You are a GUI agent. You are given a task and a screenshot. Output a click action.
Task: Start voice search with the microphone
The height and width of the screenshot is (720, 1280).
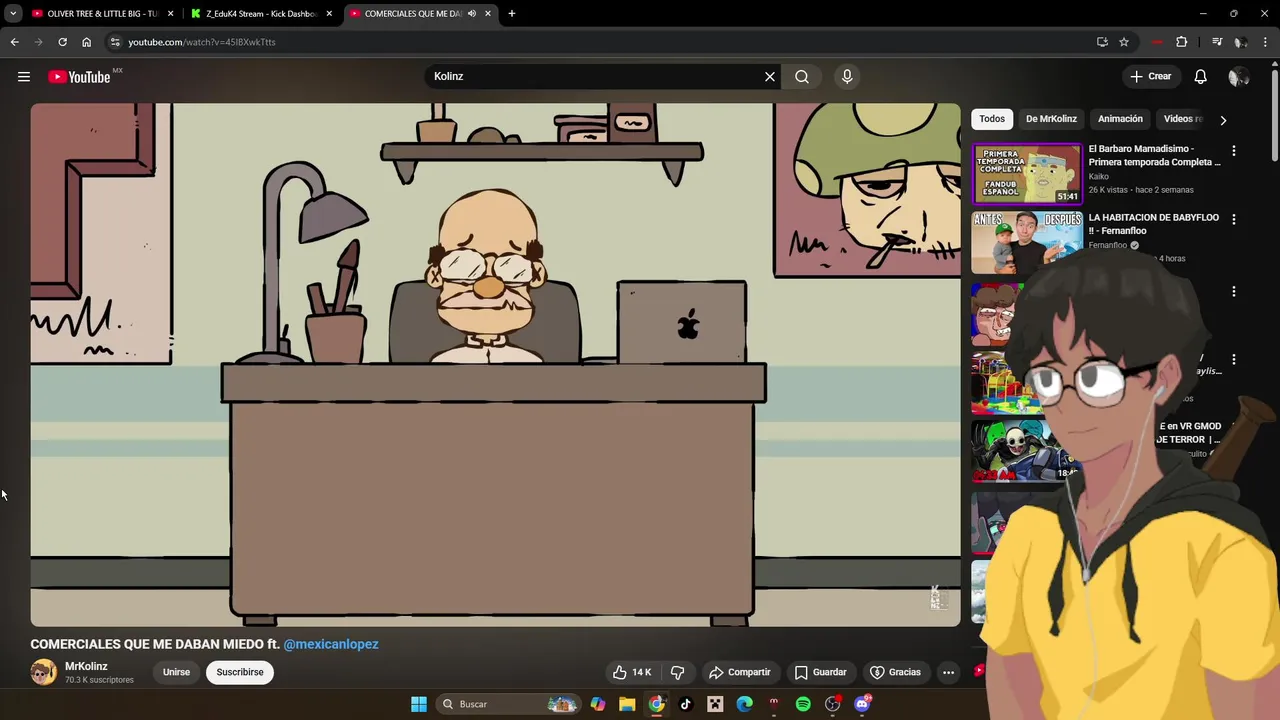tap(847, 76)
